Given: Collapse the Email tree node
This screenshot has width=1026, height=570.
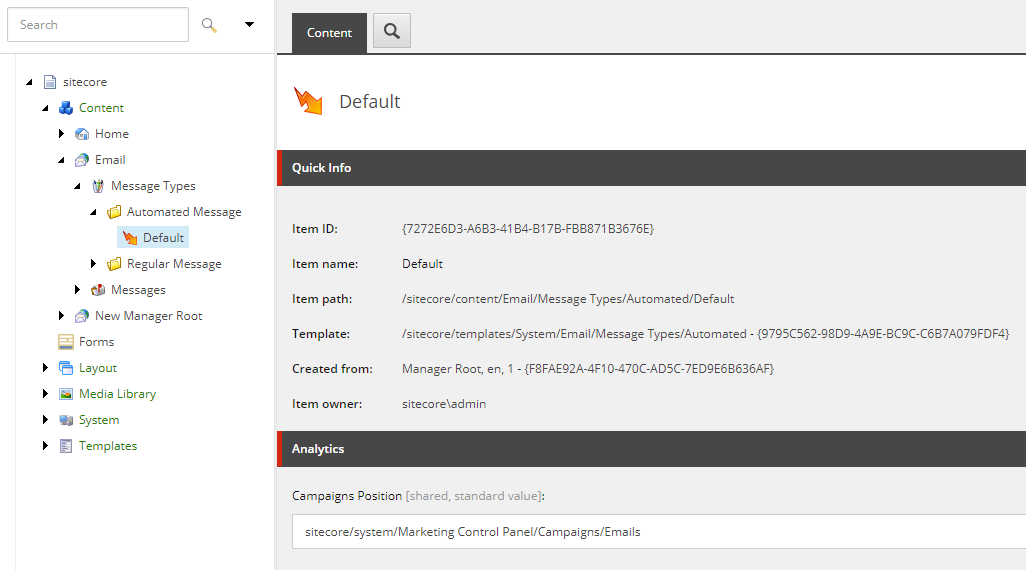Looking at the screenshot, I should click(61, 160).
